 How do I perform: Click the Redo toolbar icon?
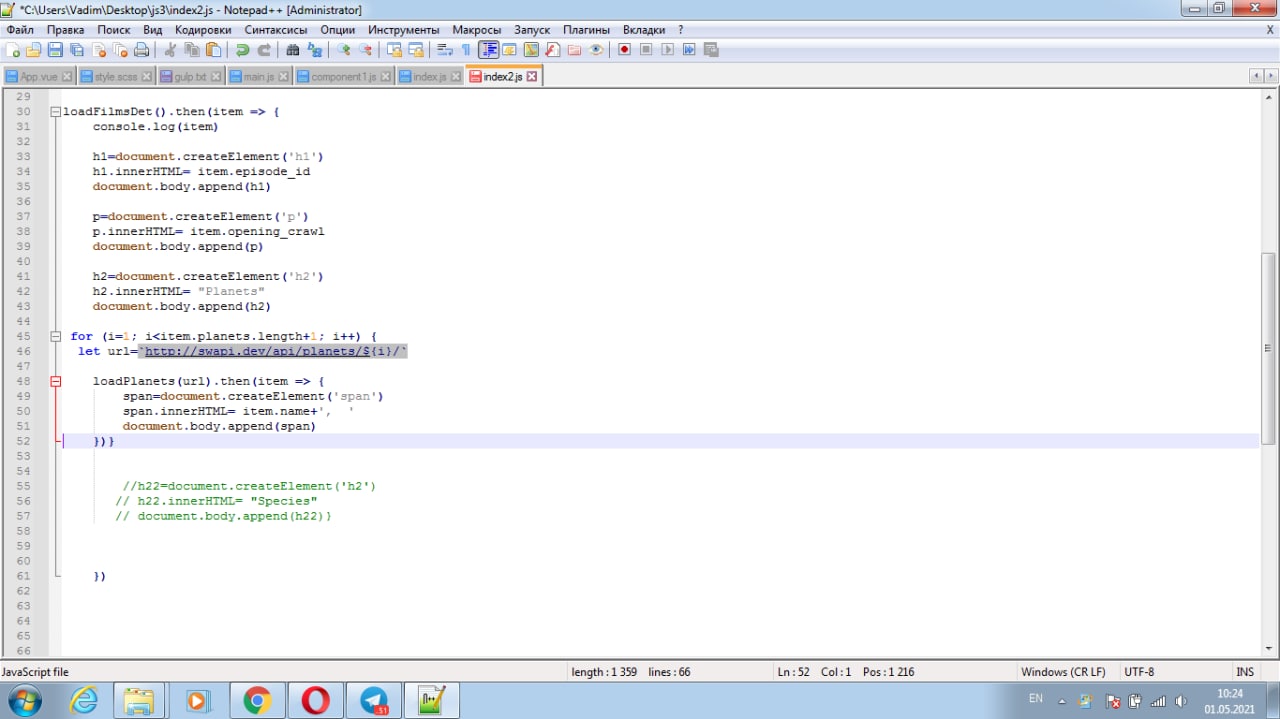(264, 49)
